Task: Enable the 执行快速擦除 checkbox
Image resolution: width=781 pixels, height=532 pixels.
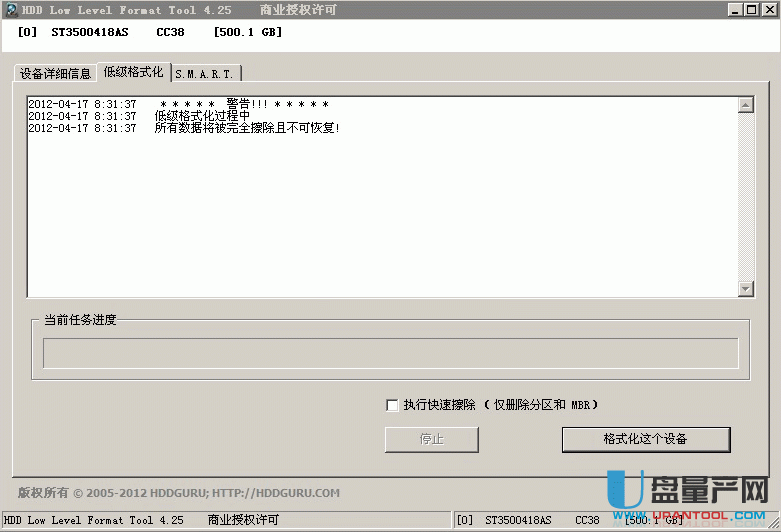Action: [392, 405]
